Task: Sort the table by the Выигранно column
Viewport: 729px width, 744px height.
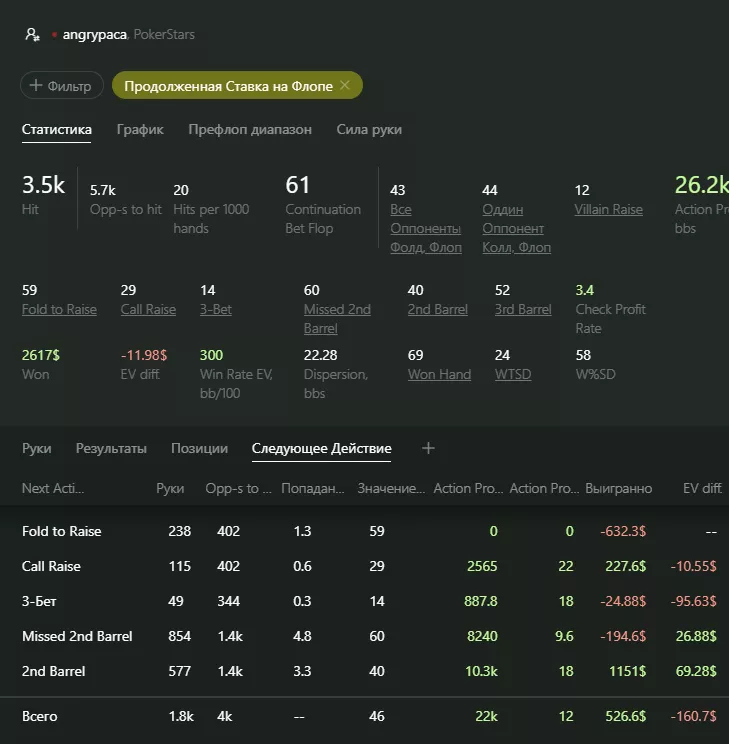Action: click(x=619, y=488)
